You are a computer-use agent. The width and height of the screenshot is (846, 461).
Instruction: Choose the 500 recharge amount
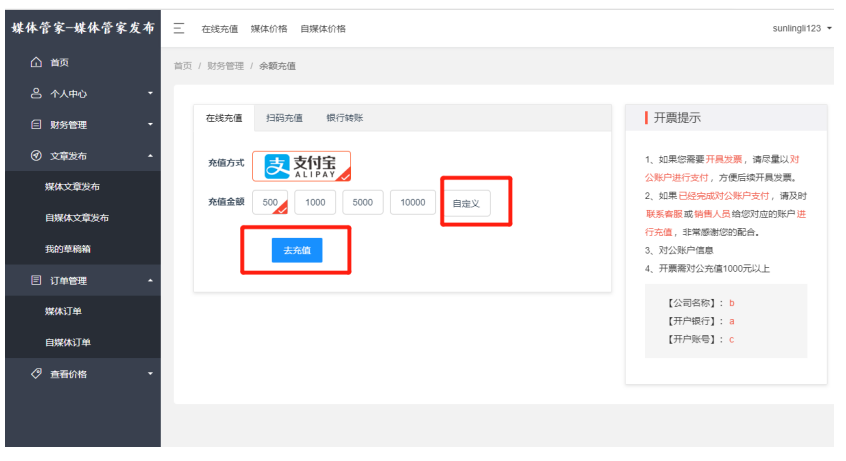click(270, 202)
